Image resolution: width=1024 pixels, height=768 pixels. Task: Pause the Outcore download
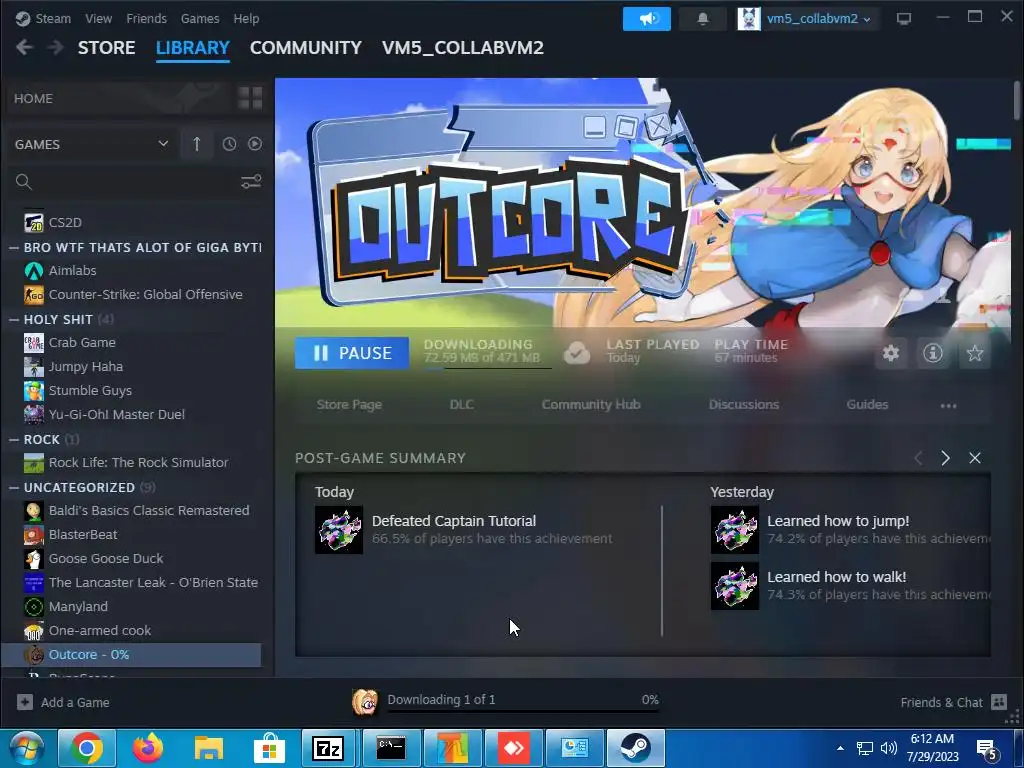tap(352, 353)
